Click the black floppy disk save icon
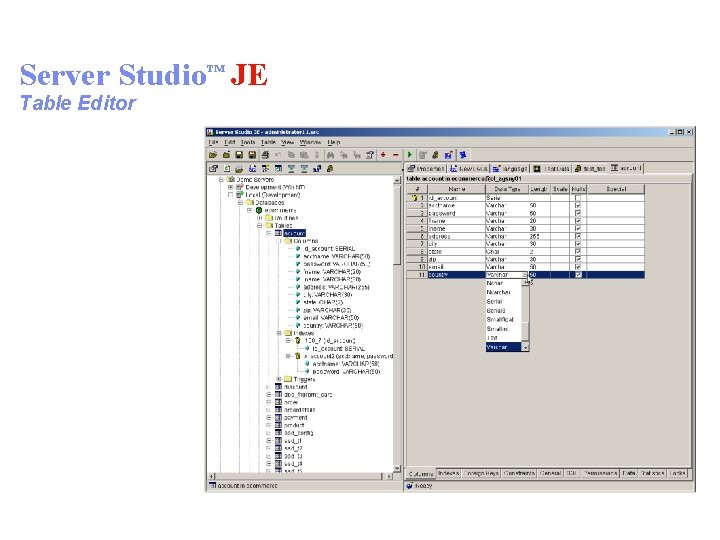Viewport: 720px width, 540px height. pyautogui.click(x=239, y=155)
